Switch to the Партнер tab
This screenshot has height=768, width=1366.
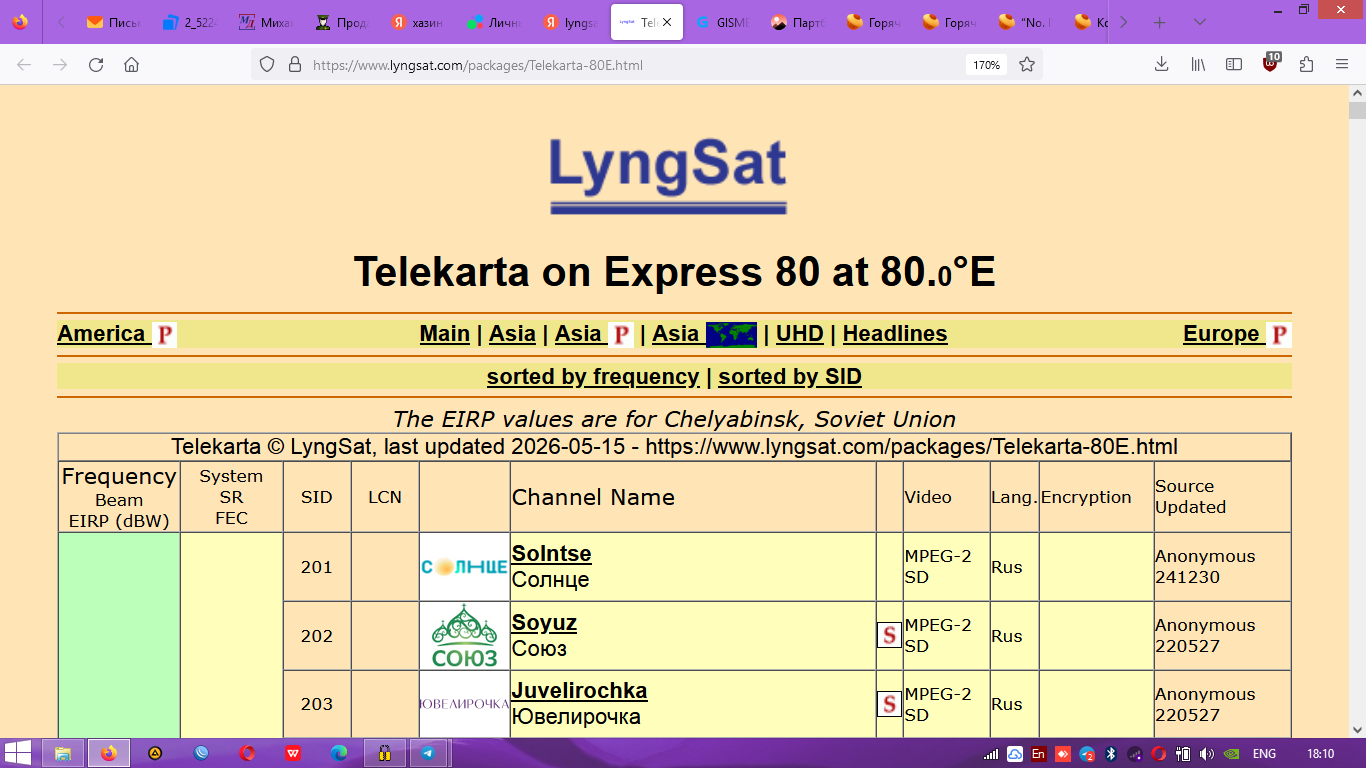click(x=799, y=22)
